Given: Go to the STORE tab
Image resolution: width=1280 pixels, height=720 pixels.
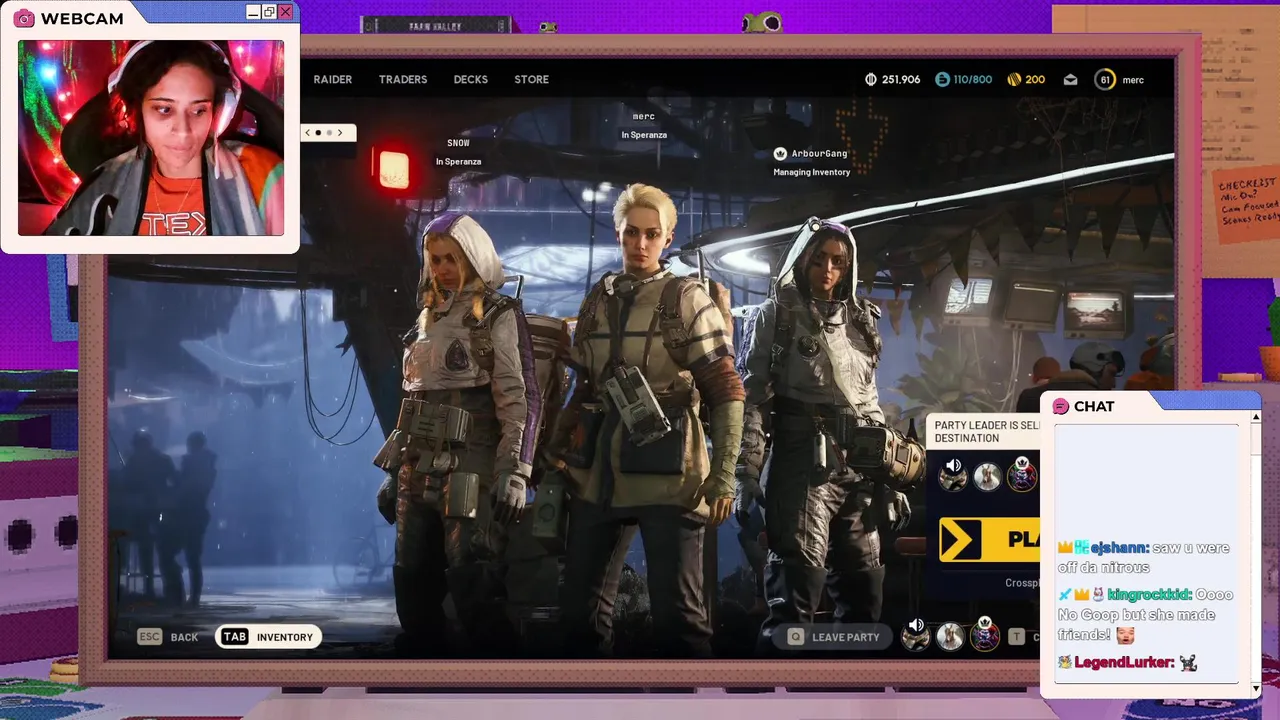Looking at the screenshot, I should (531, 79).
